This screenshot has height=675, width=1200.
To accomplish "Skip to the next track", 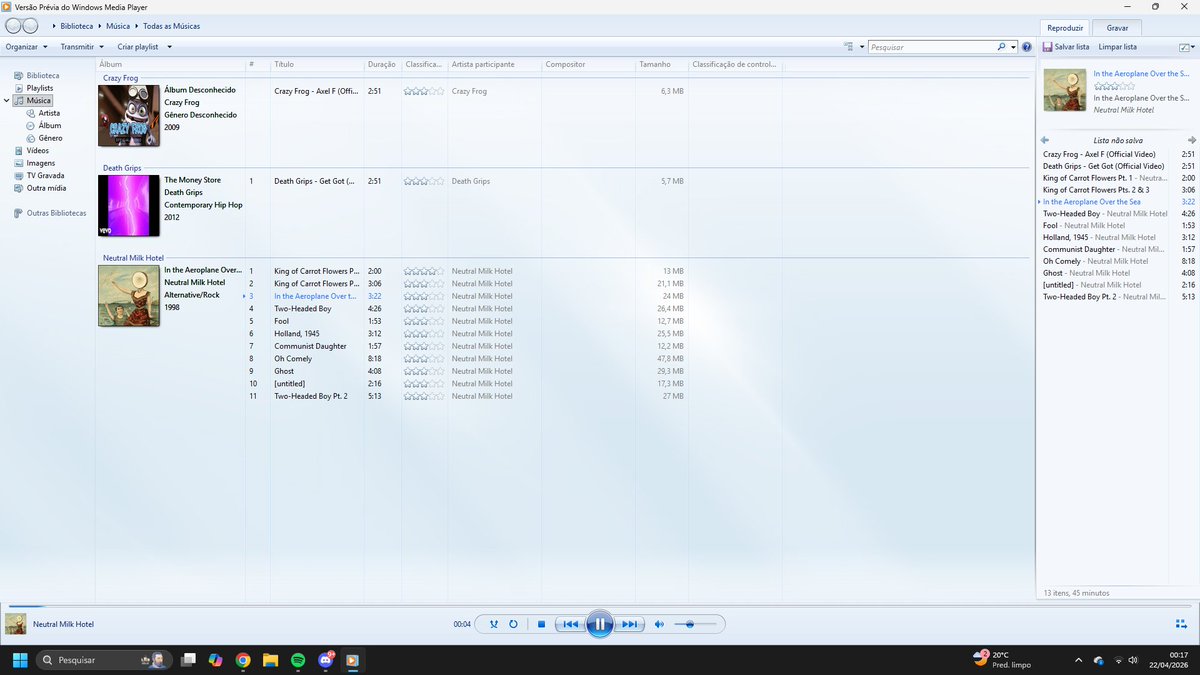I will [x=629, y=624].
